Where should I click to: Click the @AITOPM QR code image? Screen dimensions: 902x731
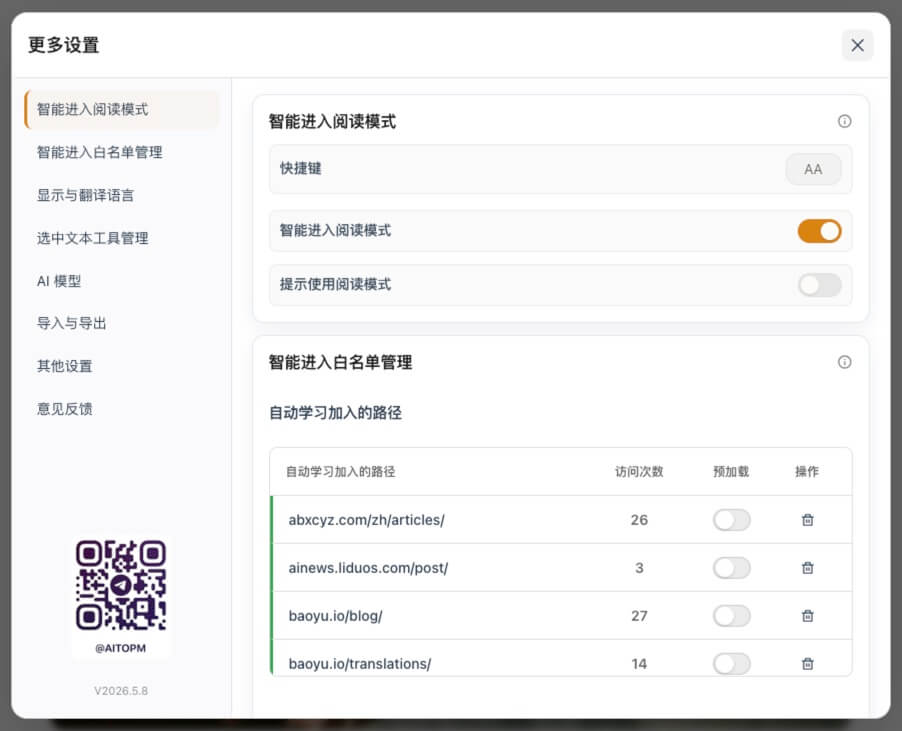121,585
